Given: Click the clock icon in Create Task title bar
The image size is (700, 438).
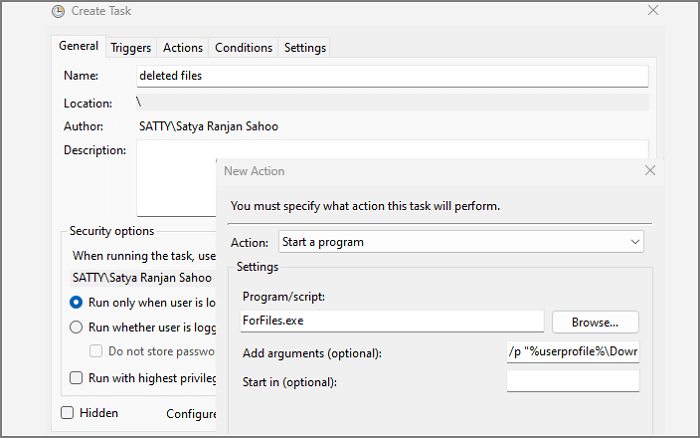Looking at the screenshot, I should pos(57,10).
